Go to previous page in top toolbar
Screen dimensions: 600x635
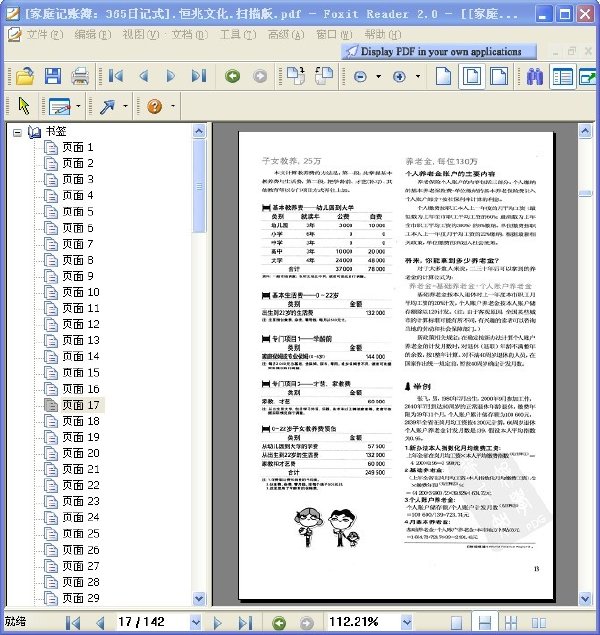click(144, 76)
